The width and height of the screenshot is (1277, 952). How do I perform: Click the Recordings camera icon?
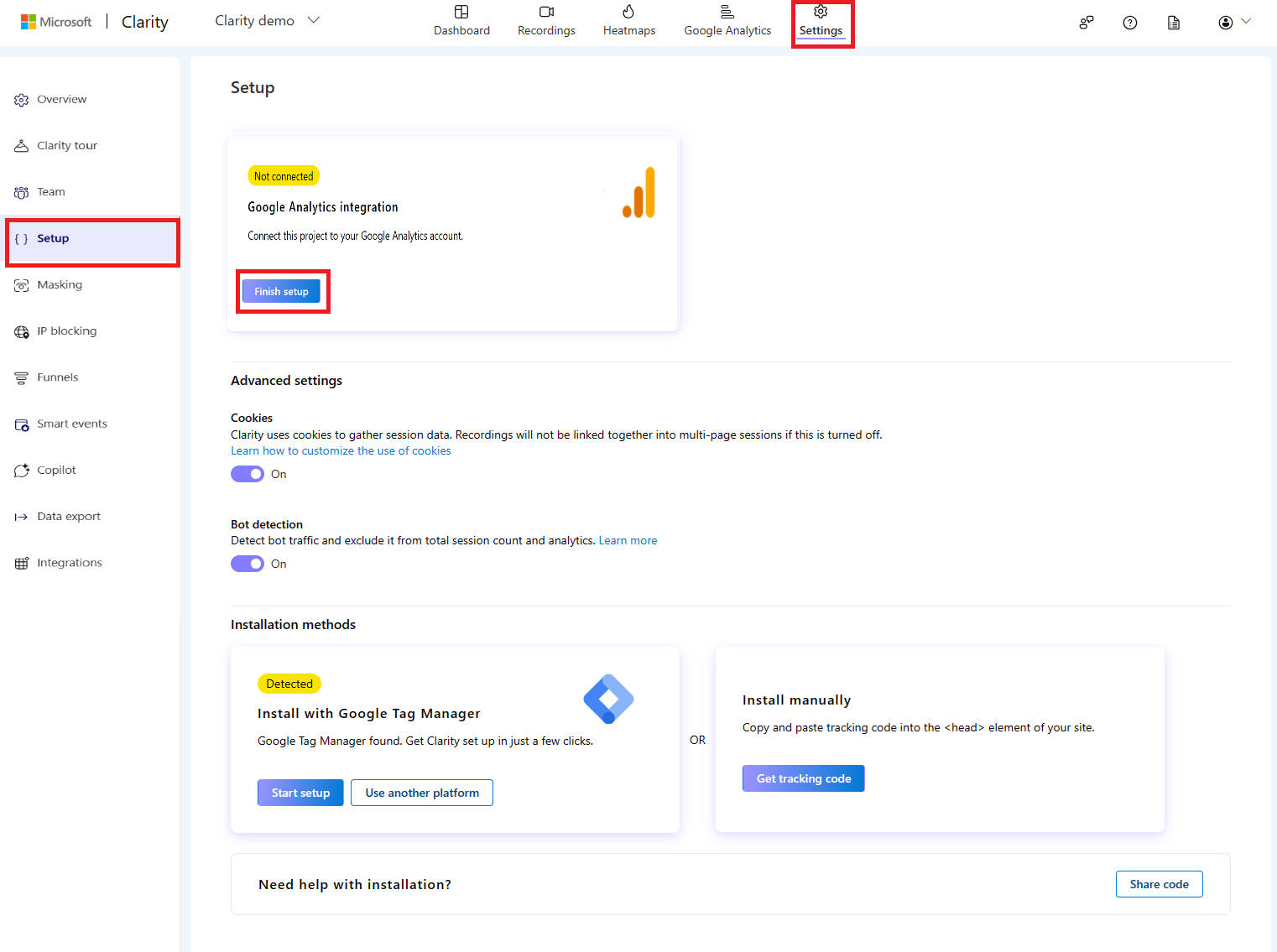(x=546, y=12)
